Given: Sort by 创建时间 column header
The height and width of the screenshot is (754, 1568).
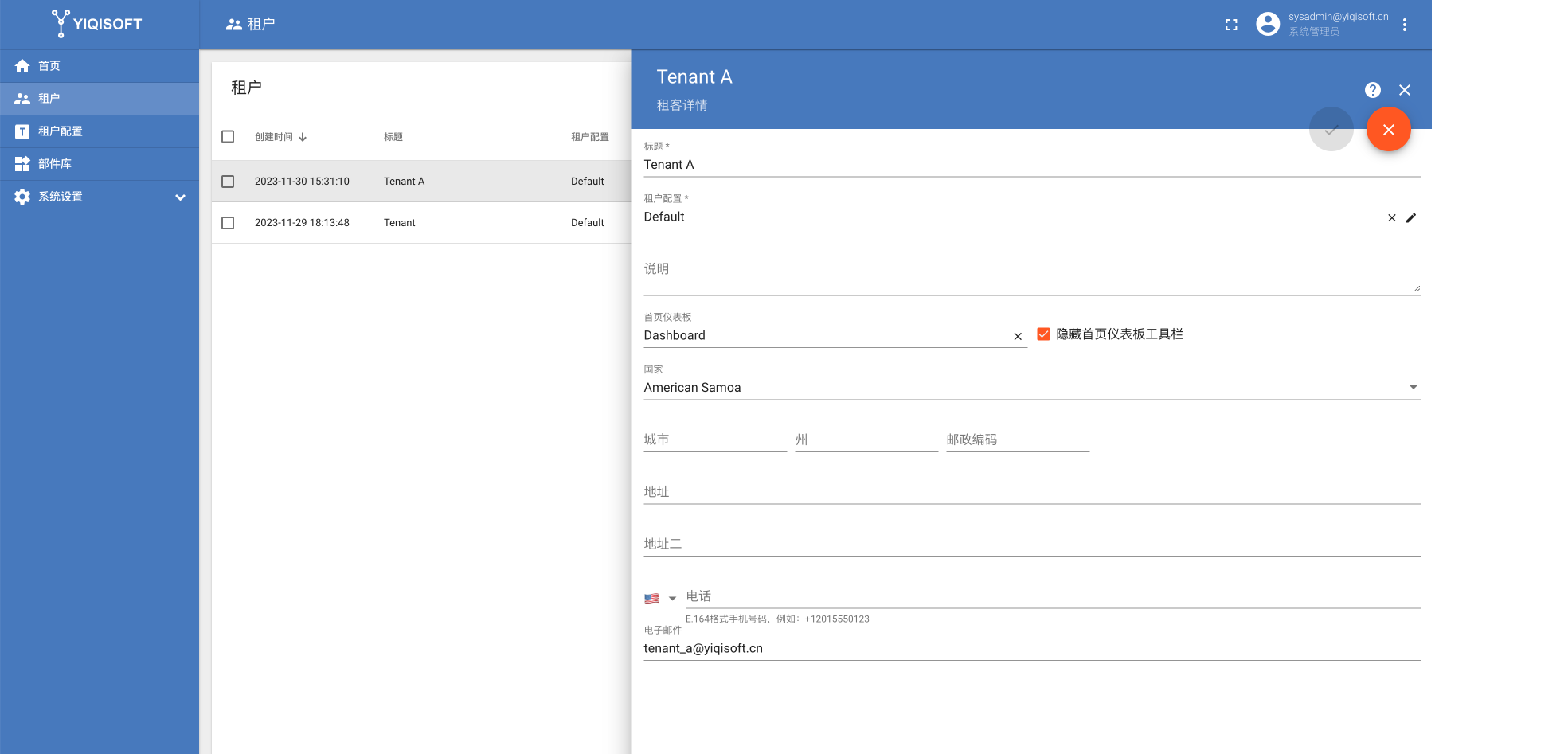Looking at the screenshot, I should pyautogui.click(x=274, y=137).
